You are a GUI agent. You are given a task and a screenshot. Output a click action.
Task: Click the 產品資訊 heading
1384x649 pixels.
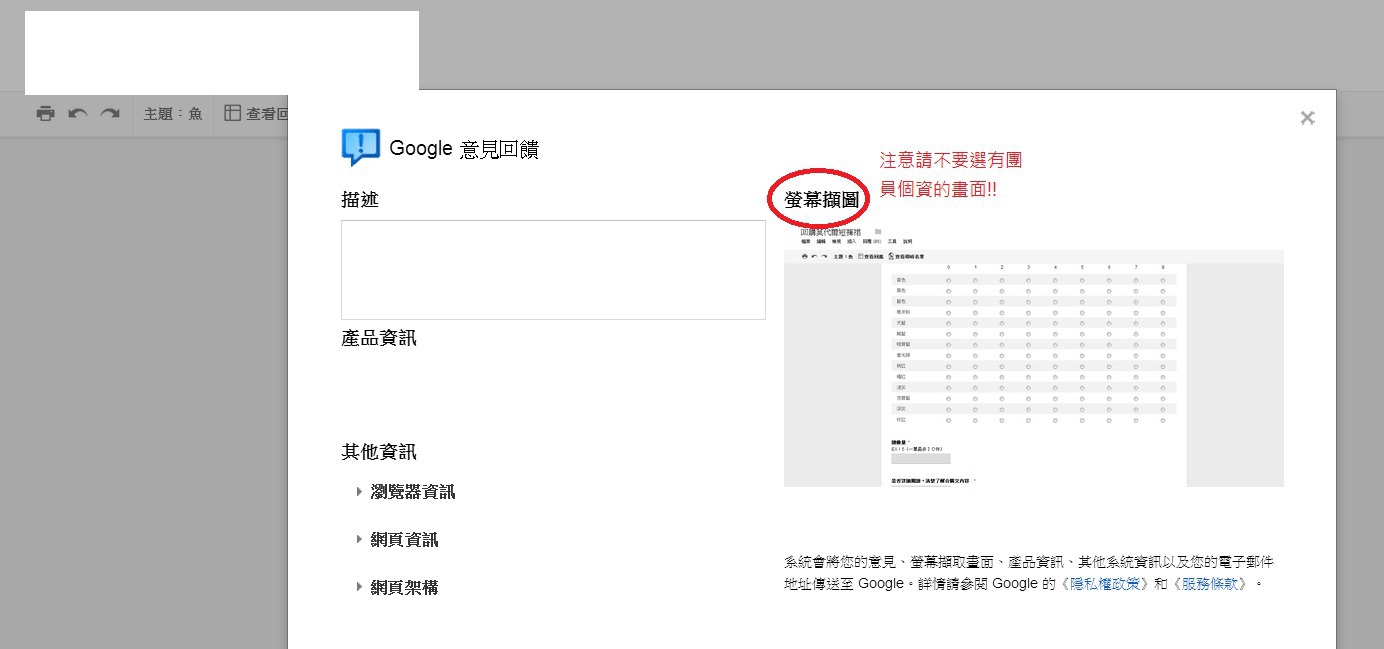coord(379,339)
